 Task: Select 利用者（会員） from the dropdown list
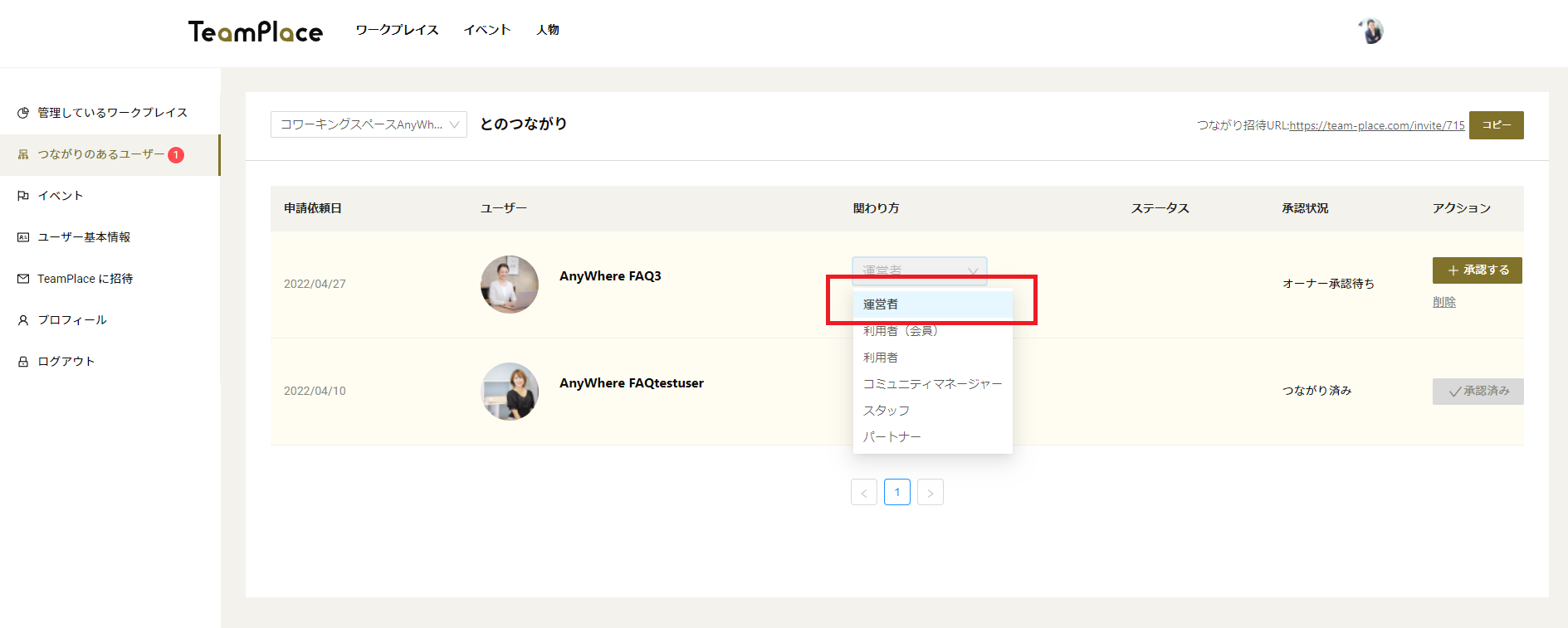coord(901,331)
